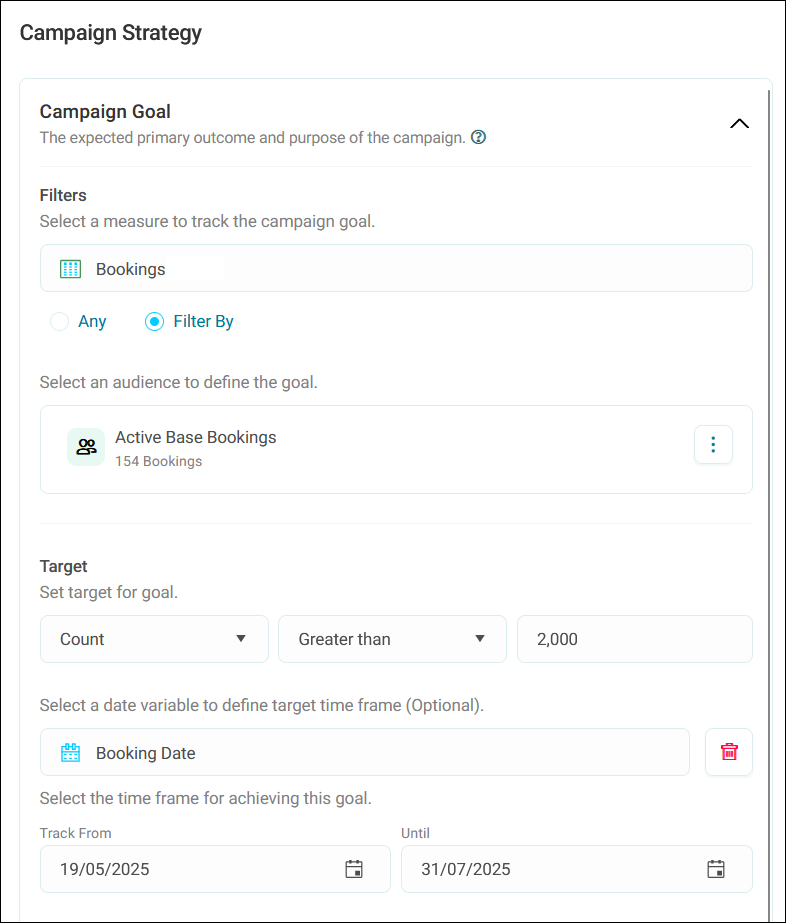This screenshot has width=786, height=923.
Task: Click the Bookings measure selector field
Action: pos(396,268)
